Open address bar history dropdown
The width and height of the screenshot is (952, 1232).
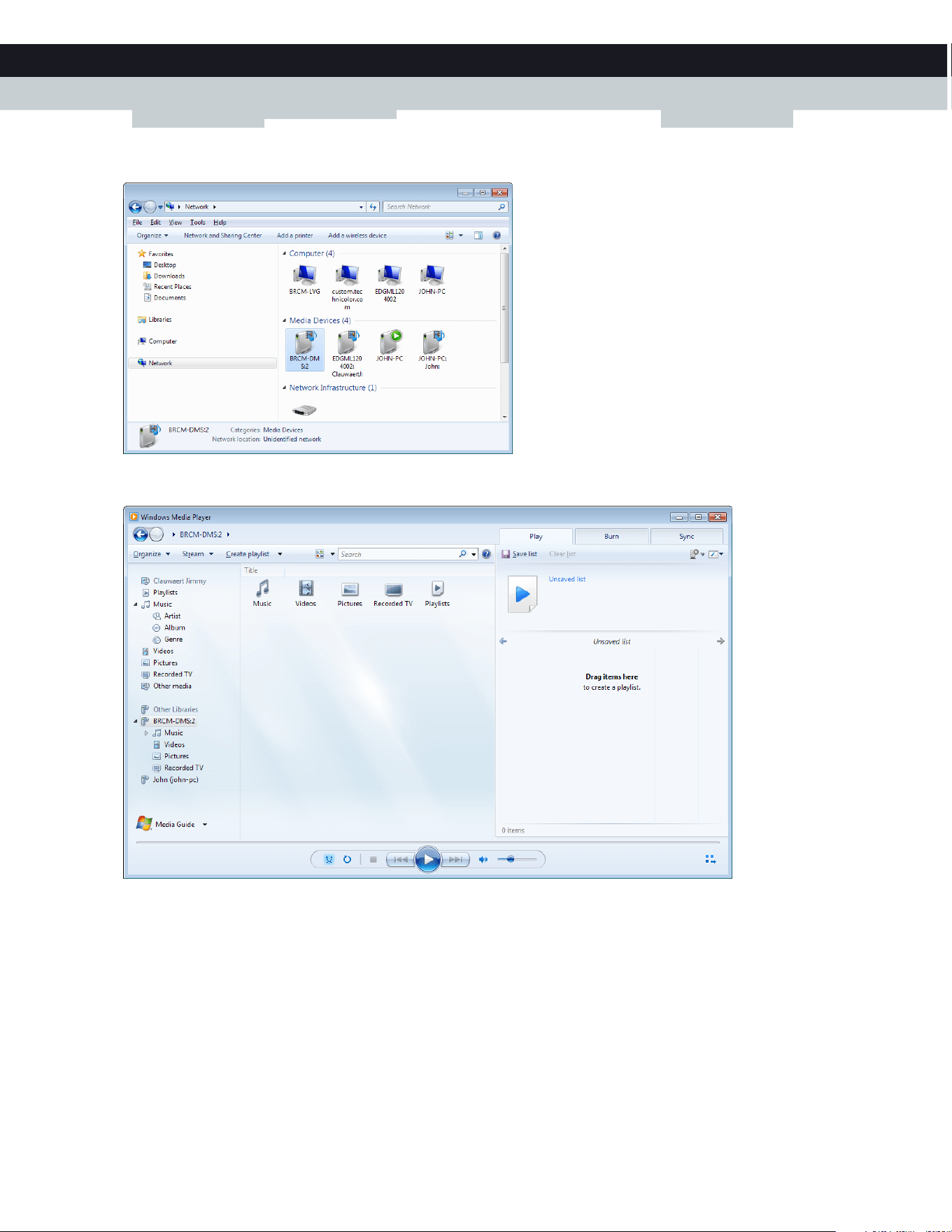361,207
